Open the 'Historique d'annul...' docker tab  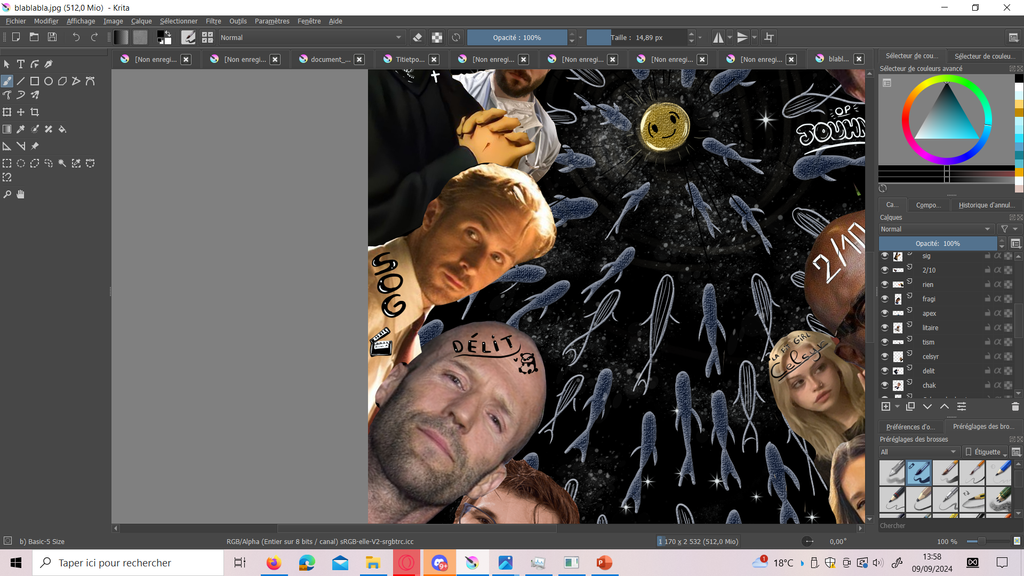pyautogui.click(x=985, y=205)
